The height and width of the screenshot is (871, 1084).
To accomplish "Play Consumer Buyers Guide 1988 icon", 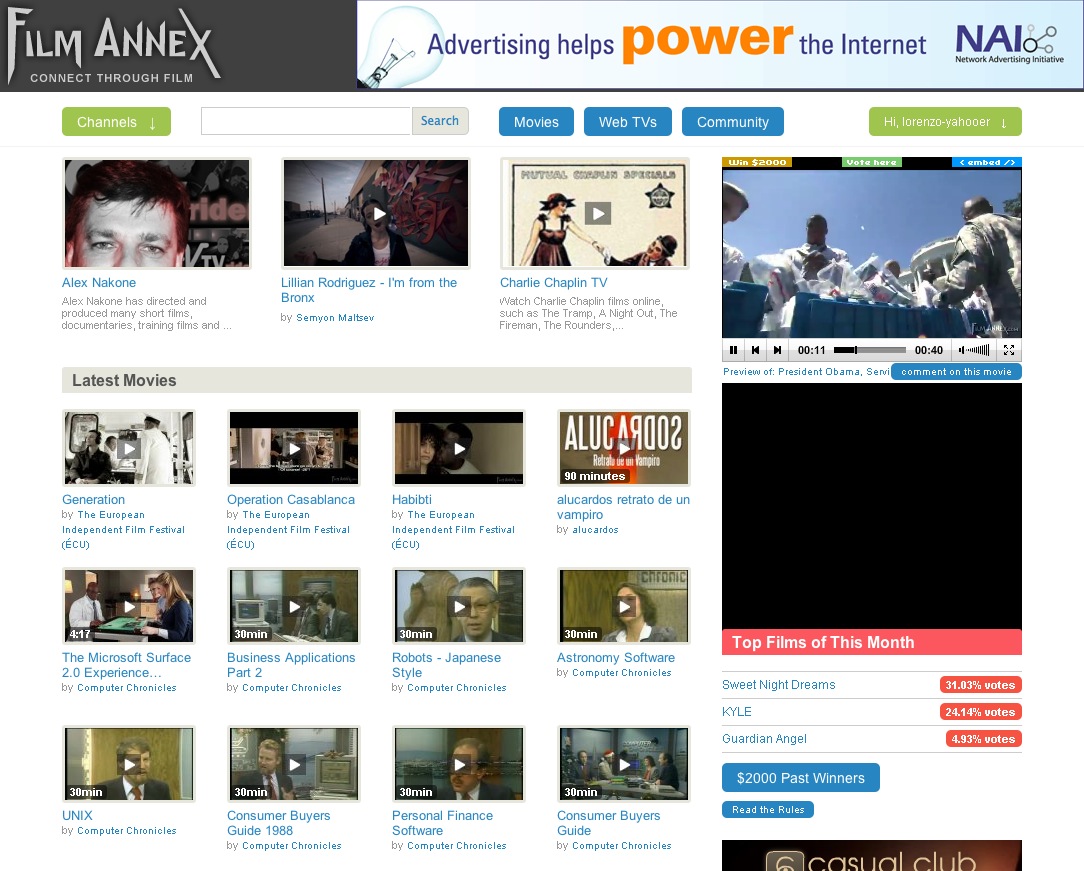I will pyautogui.click(x=295, y=765).
